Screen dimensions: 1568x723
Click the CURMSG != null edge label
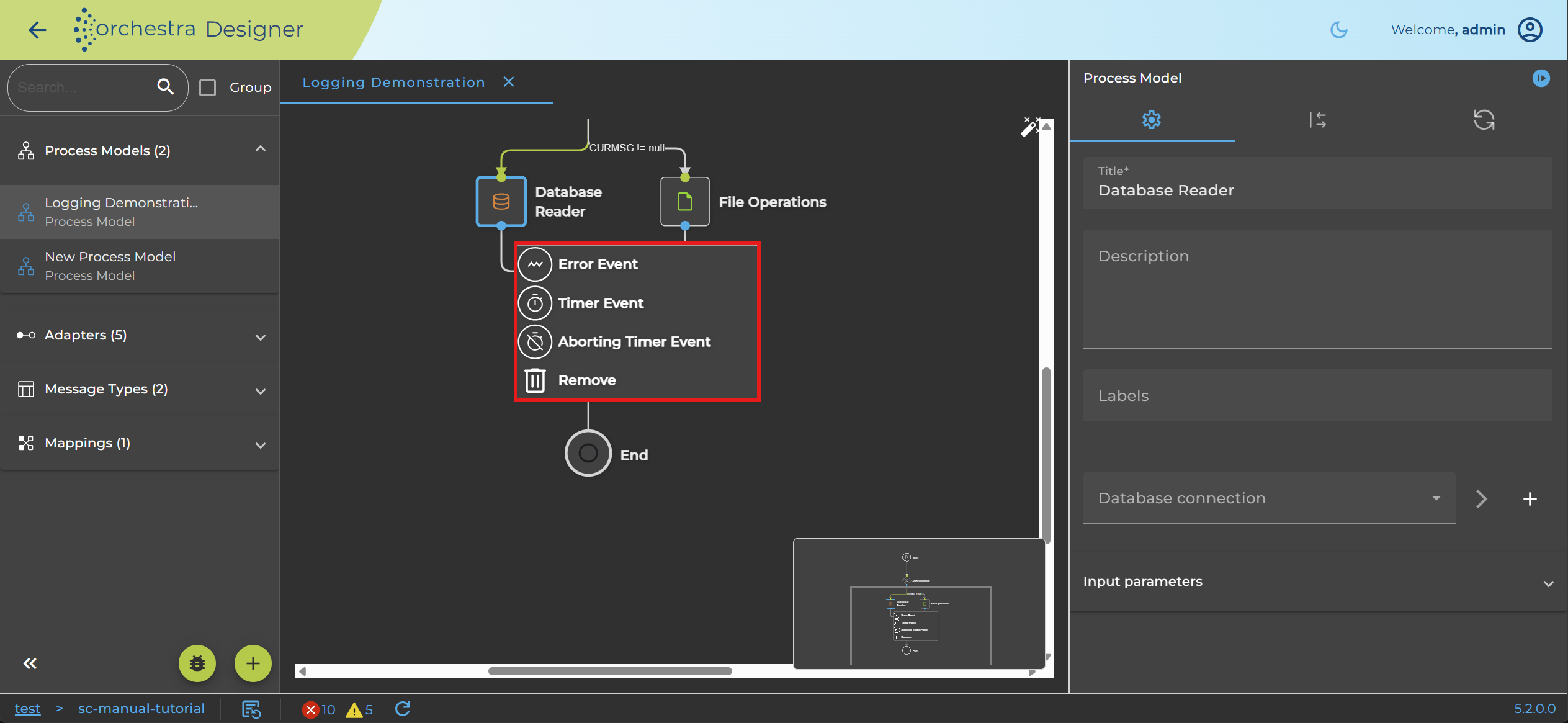pyautogui.click(x=627, y=148)
